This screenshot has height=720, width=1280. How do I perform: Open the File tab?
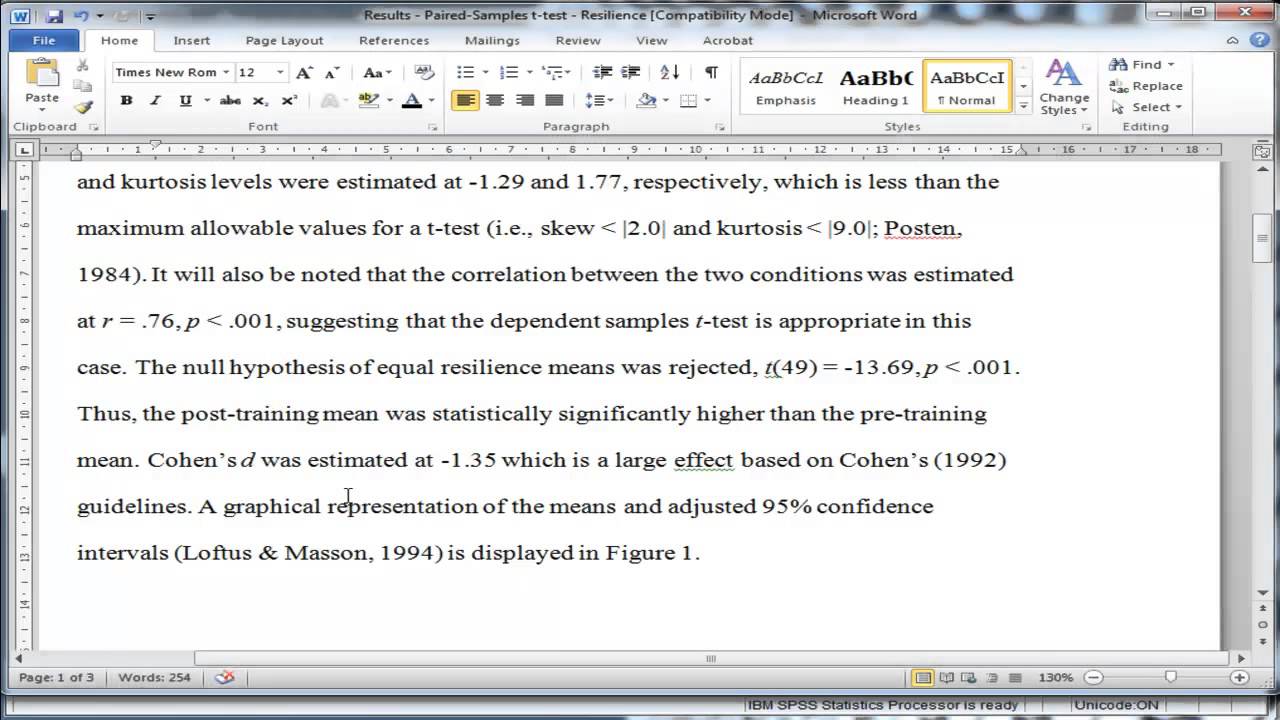click(44, 40)
